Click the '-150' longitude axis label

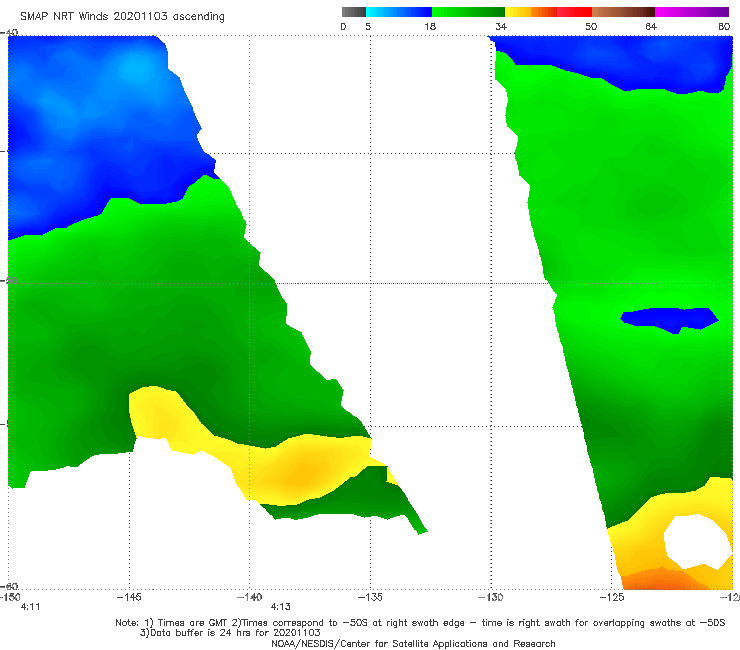10,597
